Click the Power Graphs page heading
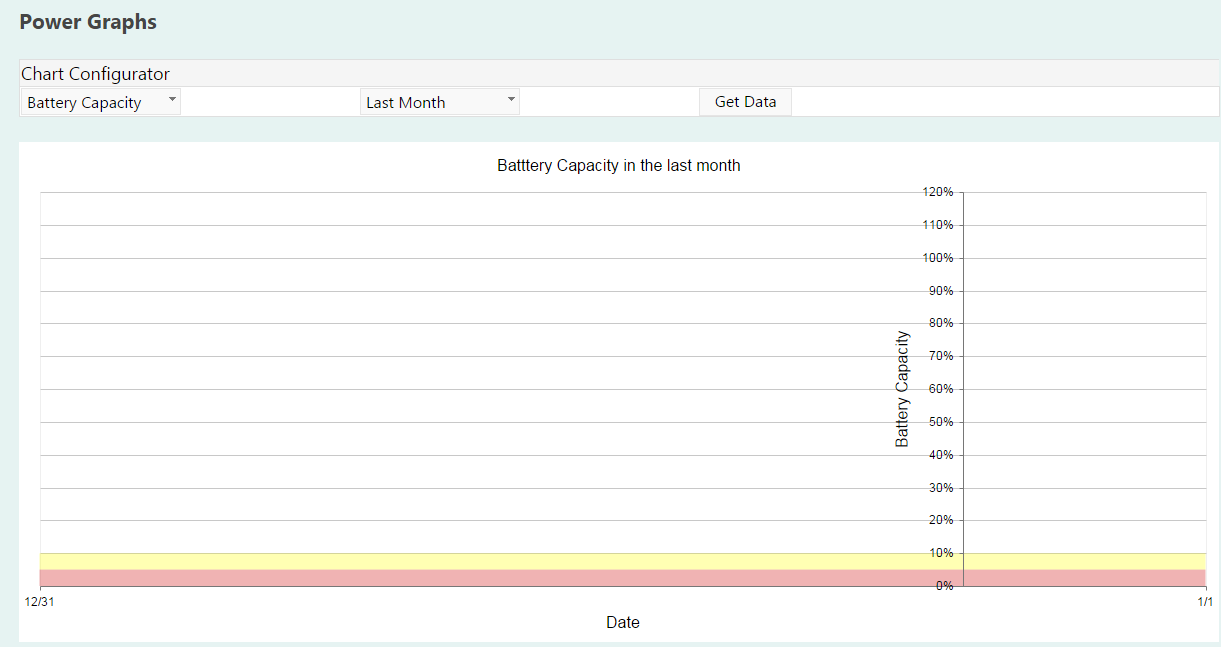This screenshot has height=649, width=1221. coord(88,22)
